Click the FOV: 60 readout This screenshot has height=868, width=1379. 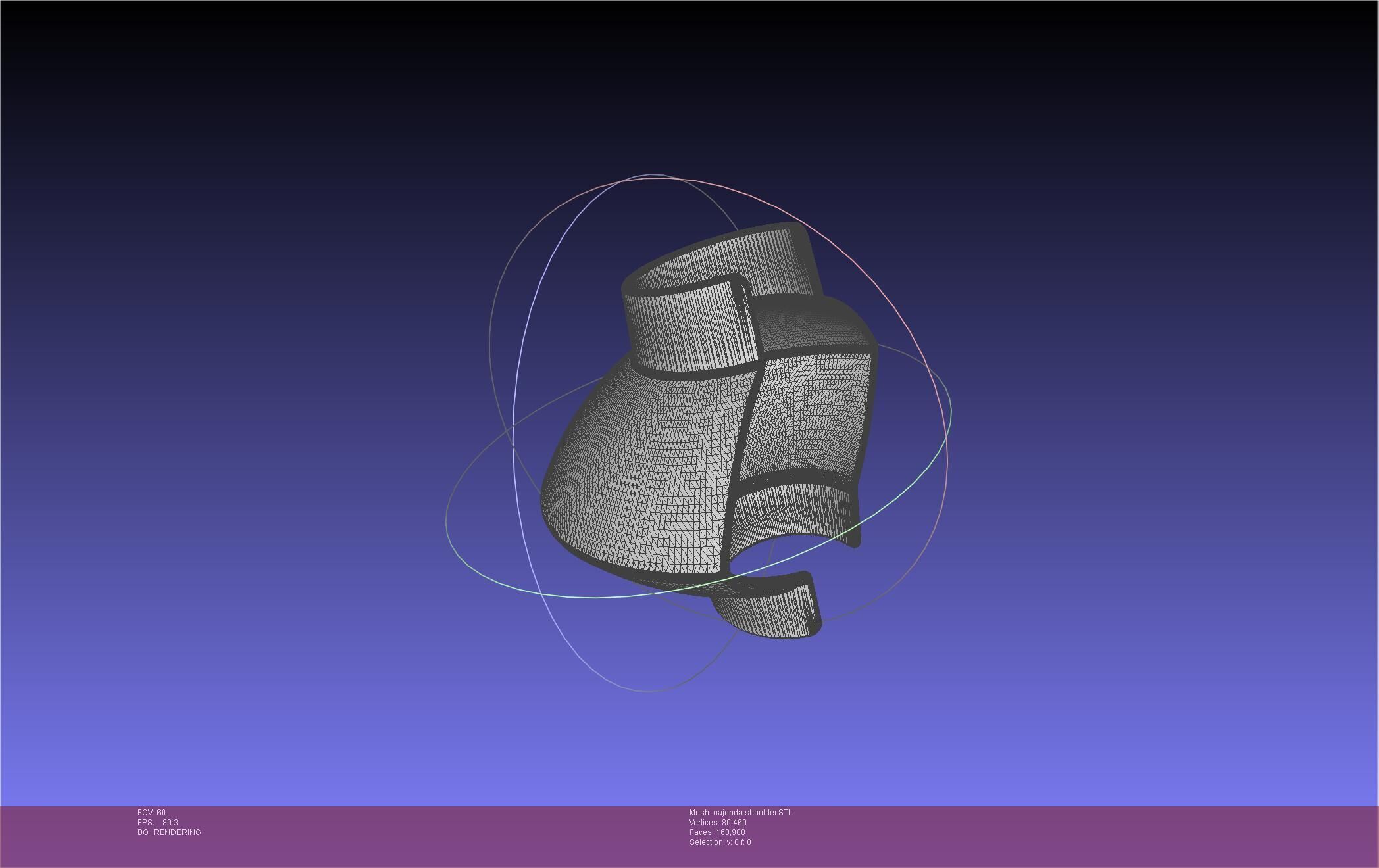coord(151,813)
